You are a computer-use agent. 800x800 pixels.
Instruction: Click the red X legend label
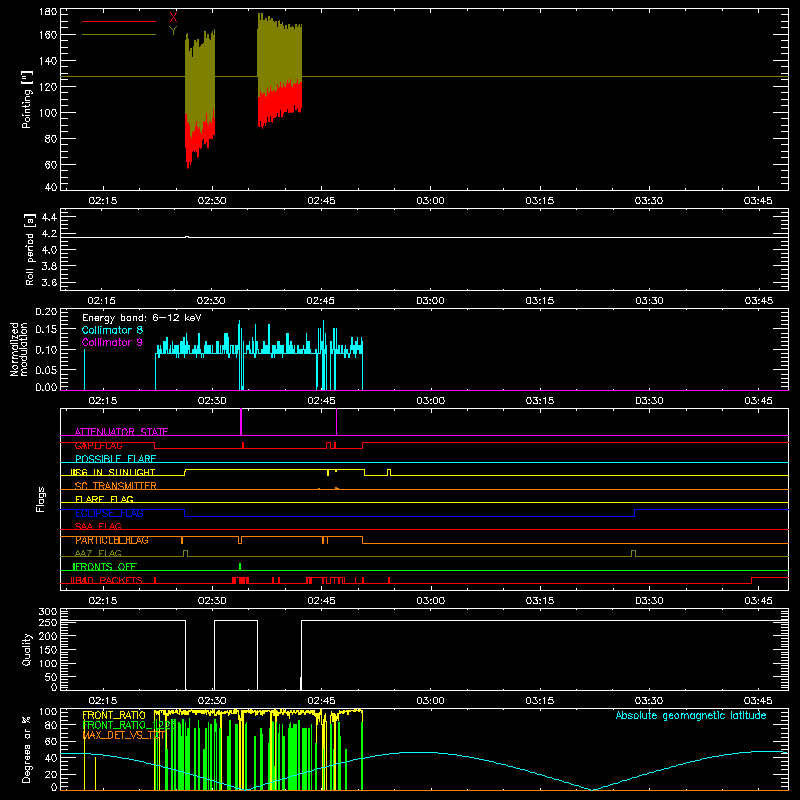point(173,18)
